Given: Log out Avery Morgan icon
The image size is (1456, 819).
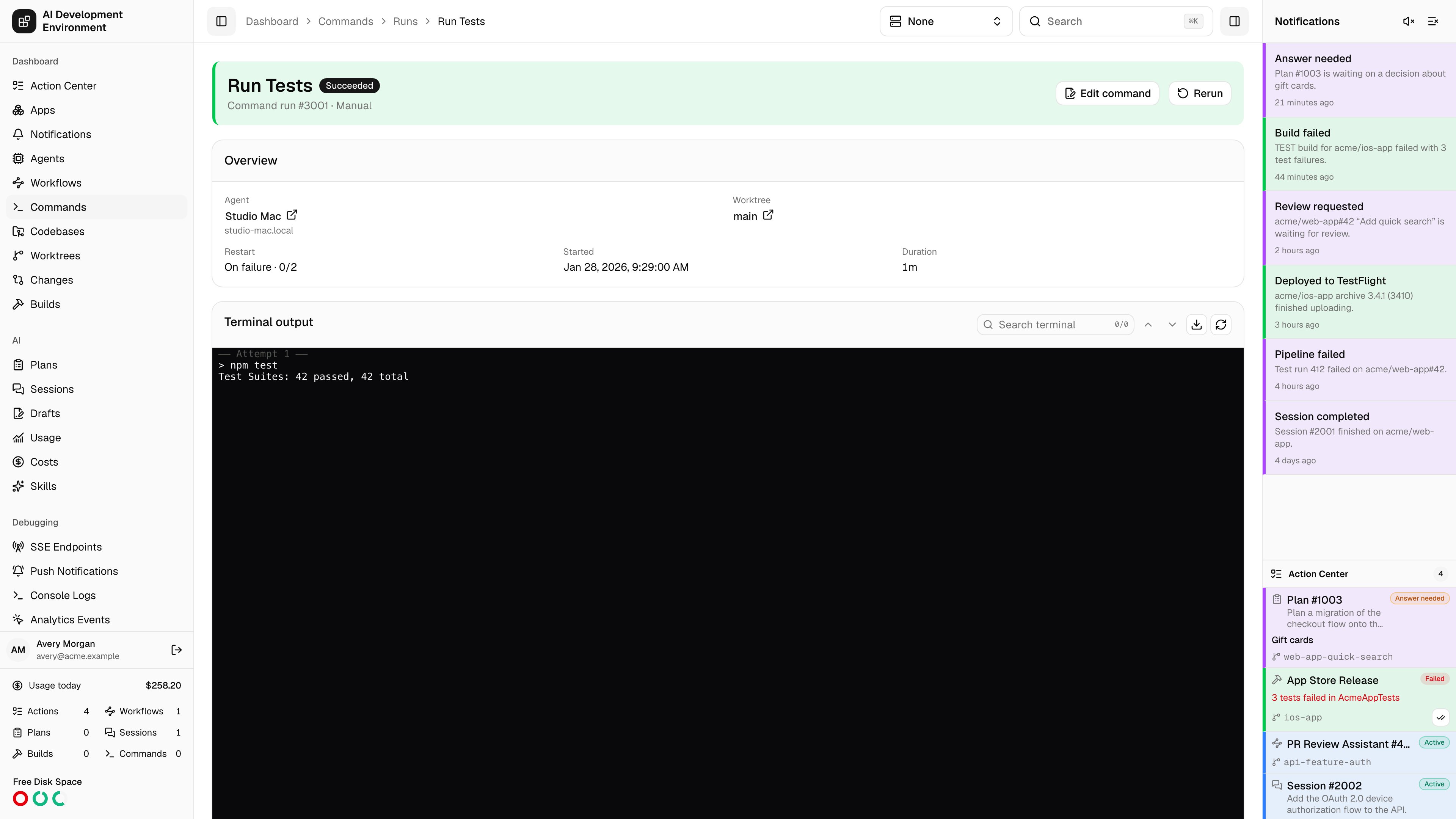Looking at the screenshot, I should point(176,650).
